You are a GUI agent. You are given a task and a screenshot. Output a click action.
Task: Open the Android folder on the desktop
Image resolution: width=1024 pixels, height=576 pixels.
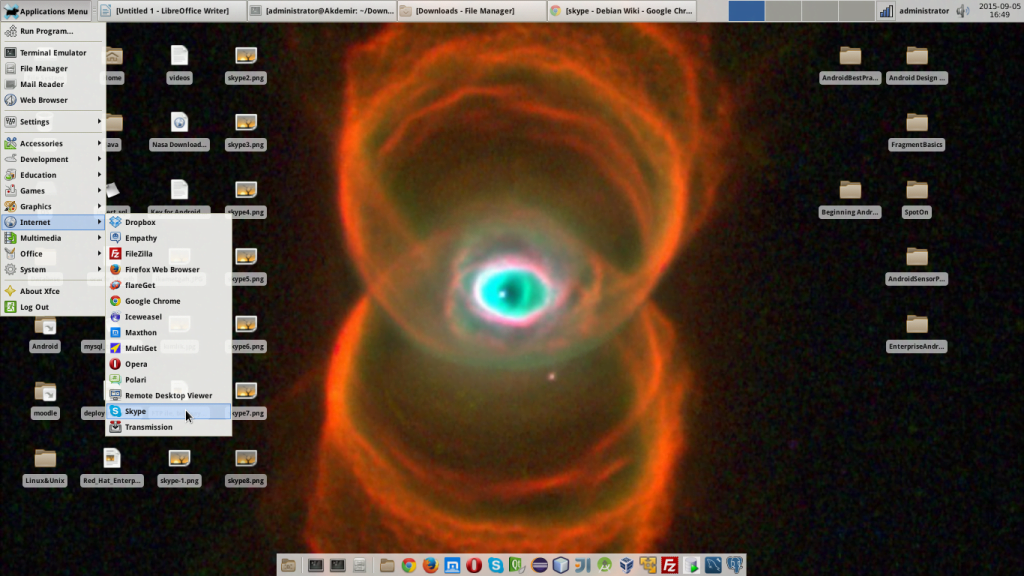44,333
